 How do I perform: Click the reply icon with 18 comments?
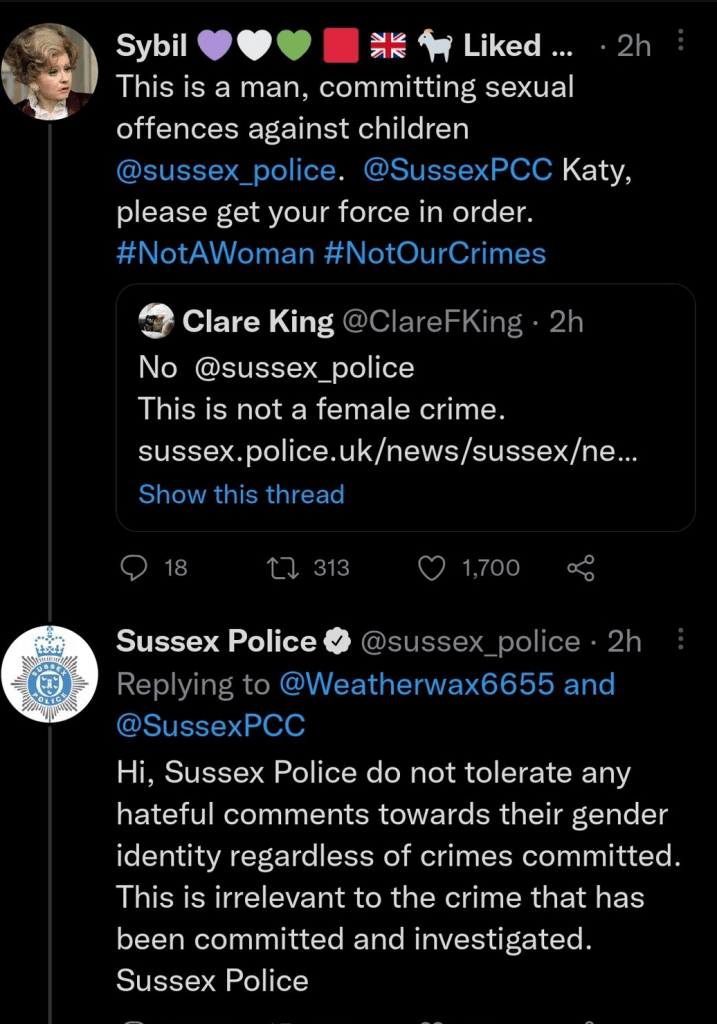(x=134, y=568)
